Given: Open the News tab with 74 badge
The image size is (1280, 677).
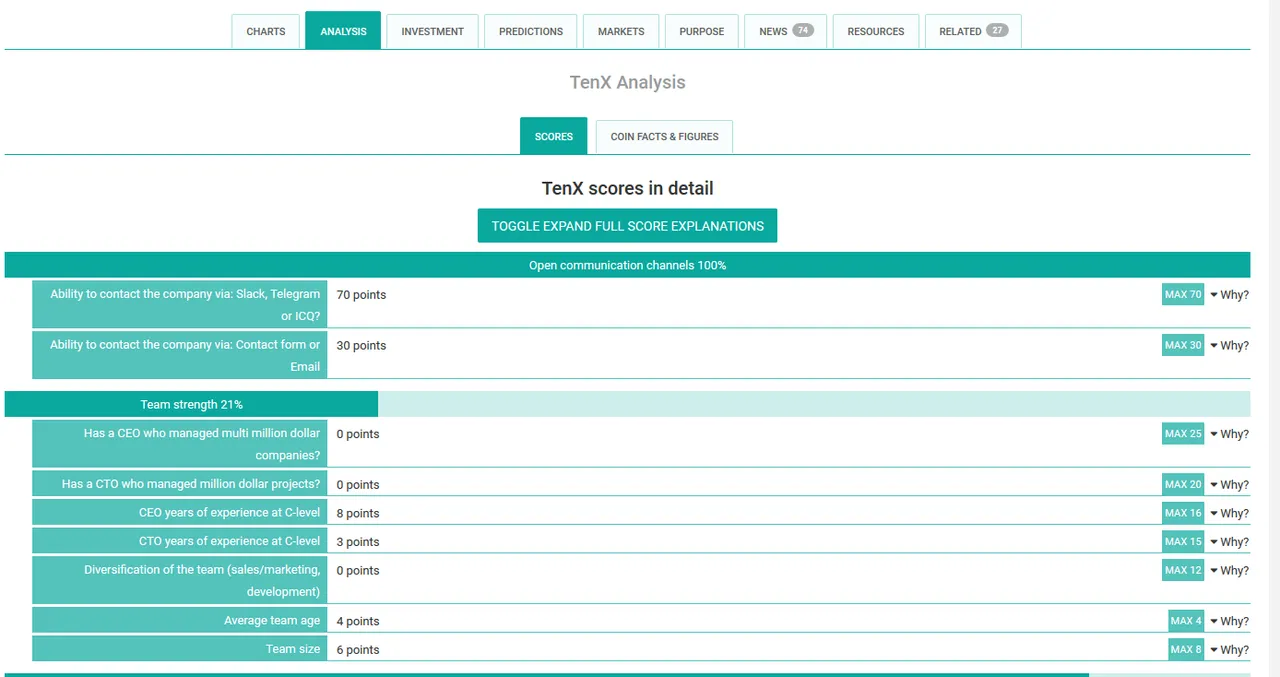Looking at the screenshot, I should pyautogui.click(x=785, y=31).
